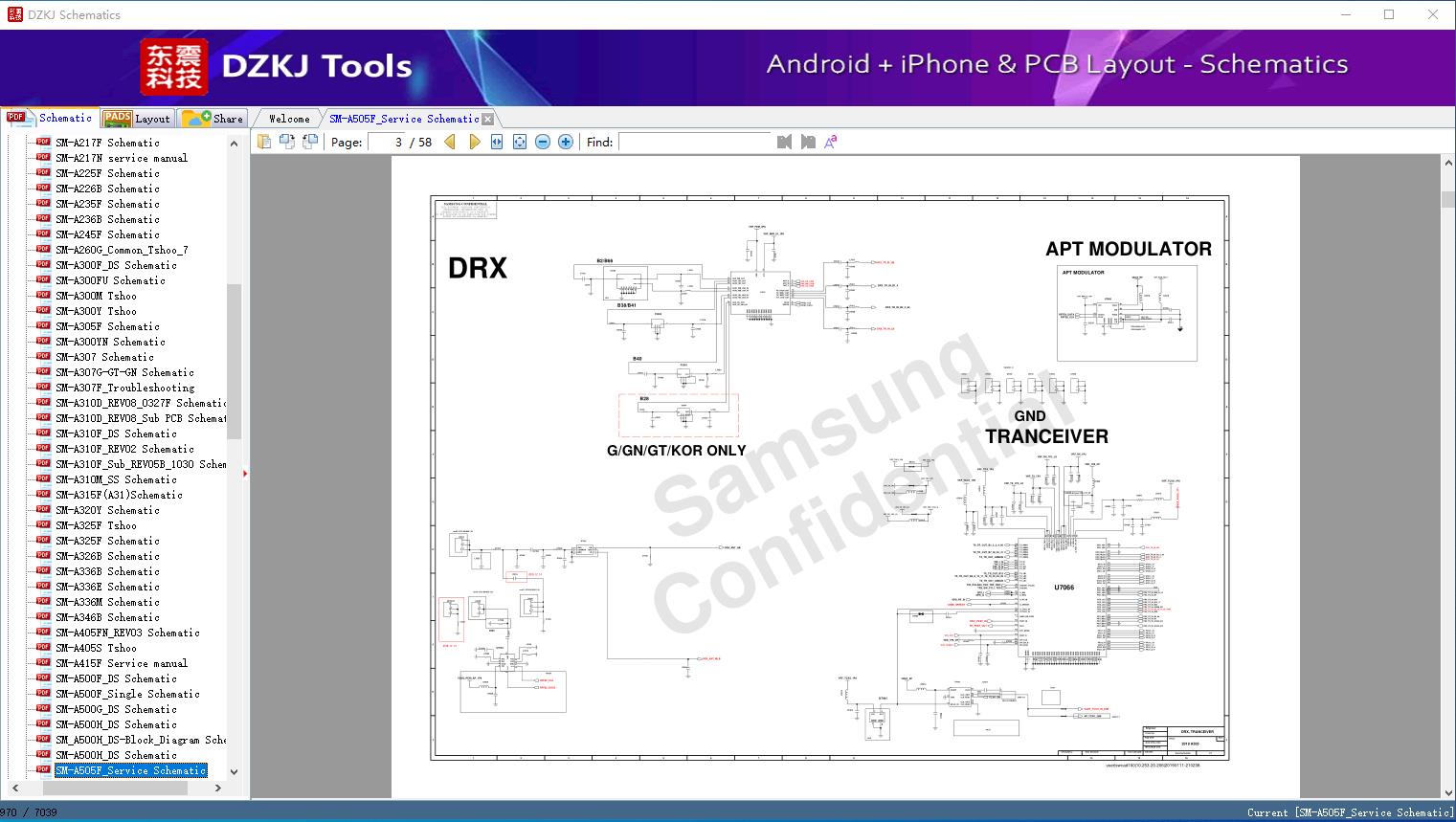Click the PDF icon beside SM-A405S Tshoo
1456x822 pixels.
coord(43,647)
